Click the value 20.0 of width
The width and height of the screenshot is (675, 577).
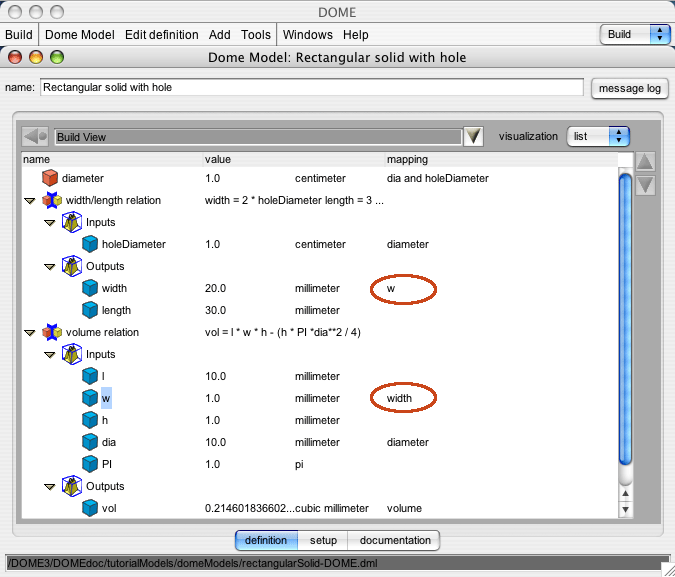[215, 288]
